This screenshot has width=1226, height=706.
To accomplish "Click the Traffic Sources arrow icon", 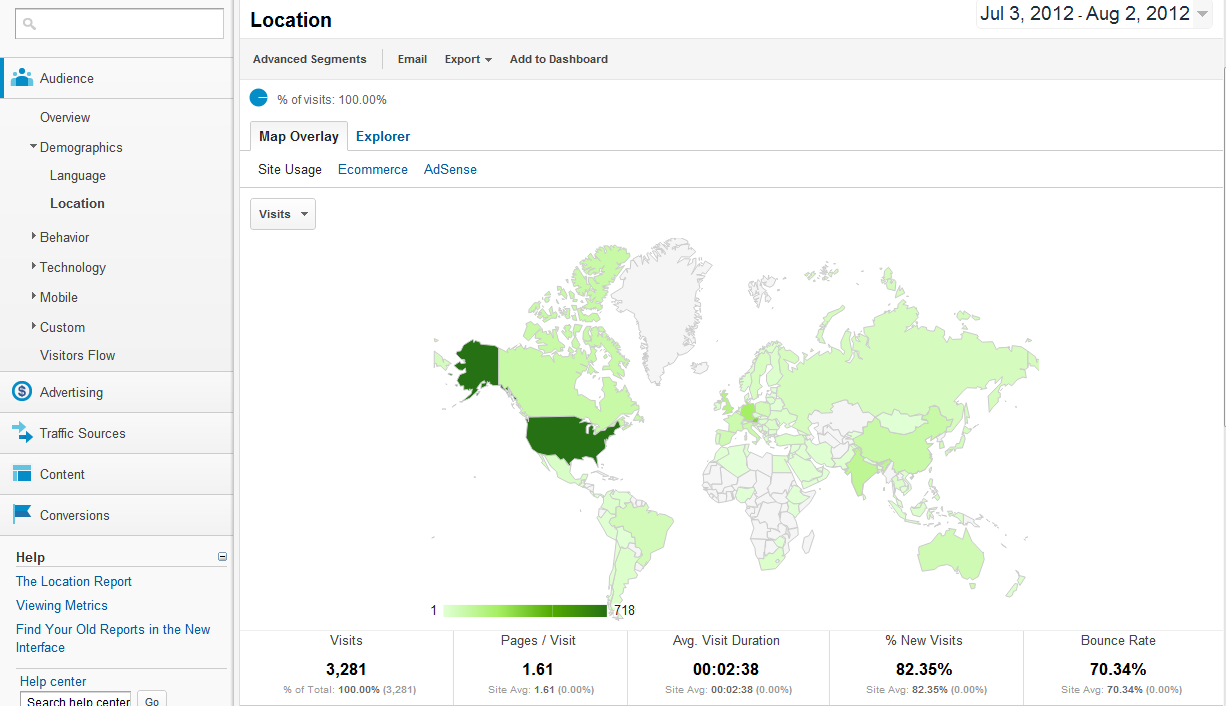I will point(22,433).
